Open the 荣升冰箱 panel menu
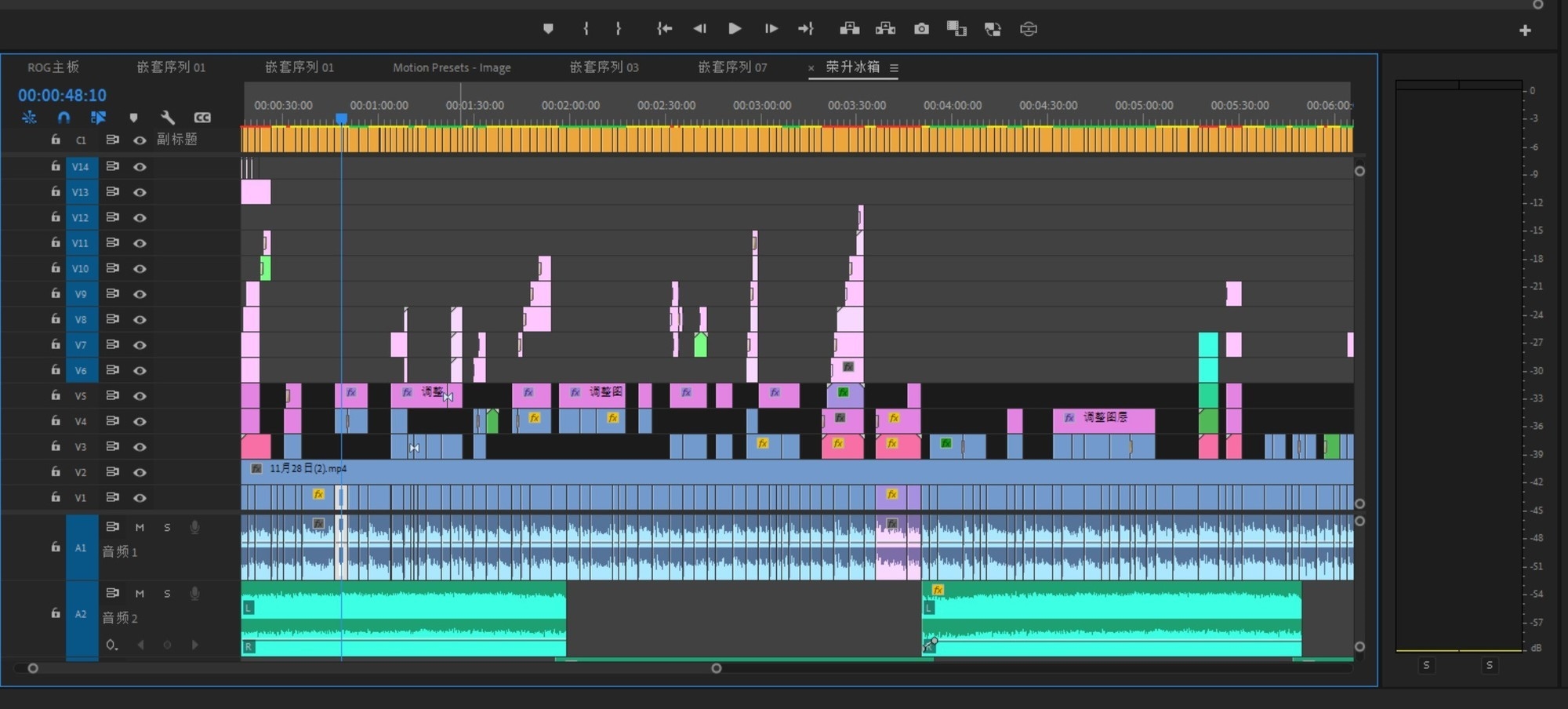Screen dimensions: 1568x709 [894, 68]
